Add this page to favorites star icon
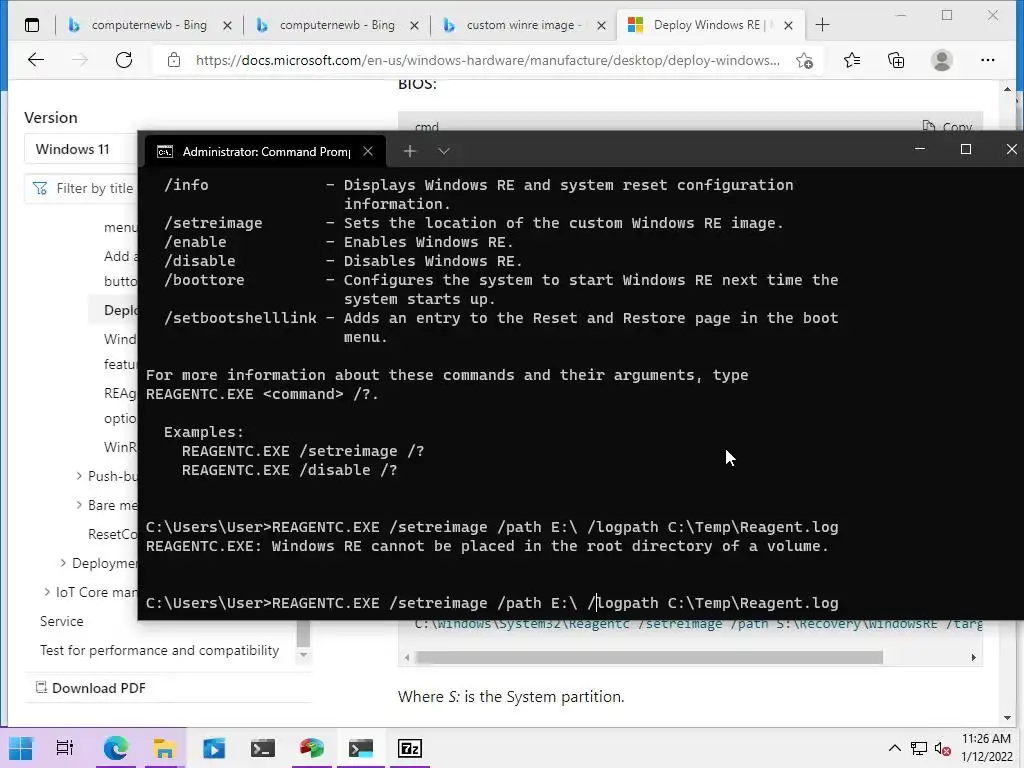1024x768 pixels. tap(805, 61)
